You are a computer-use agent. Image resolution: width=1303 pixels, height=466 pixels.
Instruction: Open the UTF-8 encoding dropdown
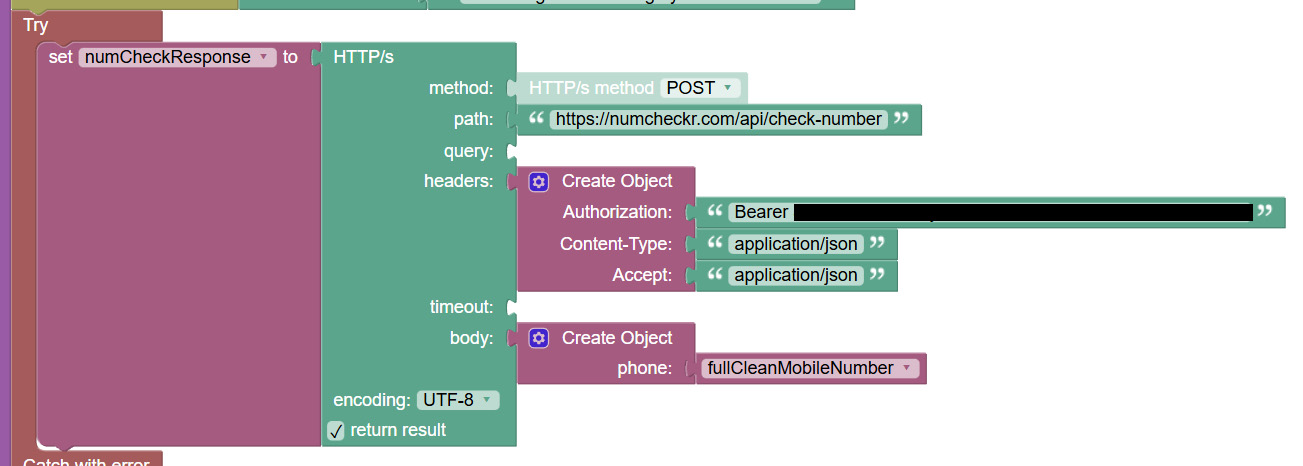[457, 400]
